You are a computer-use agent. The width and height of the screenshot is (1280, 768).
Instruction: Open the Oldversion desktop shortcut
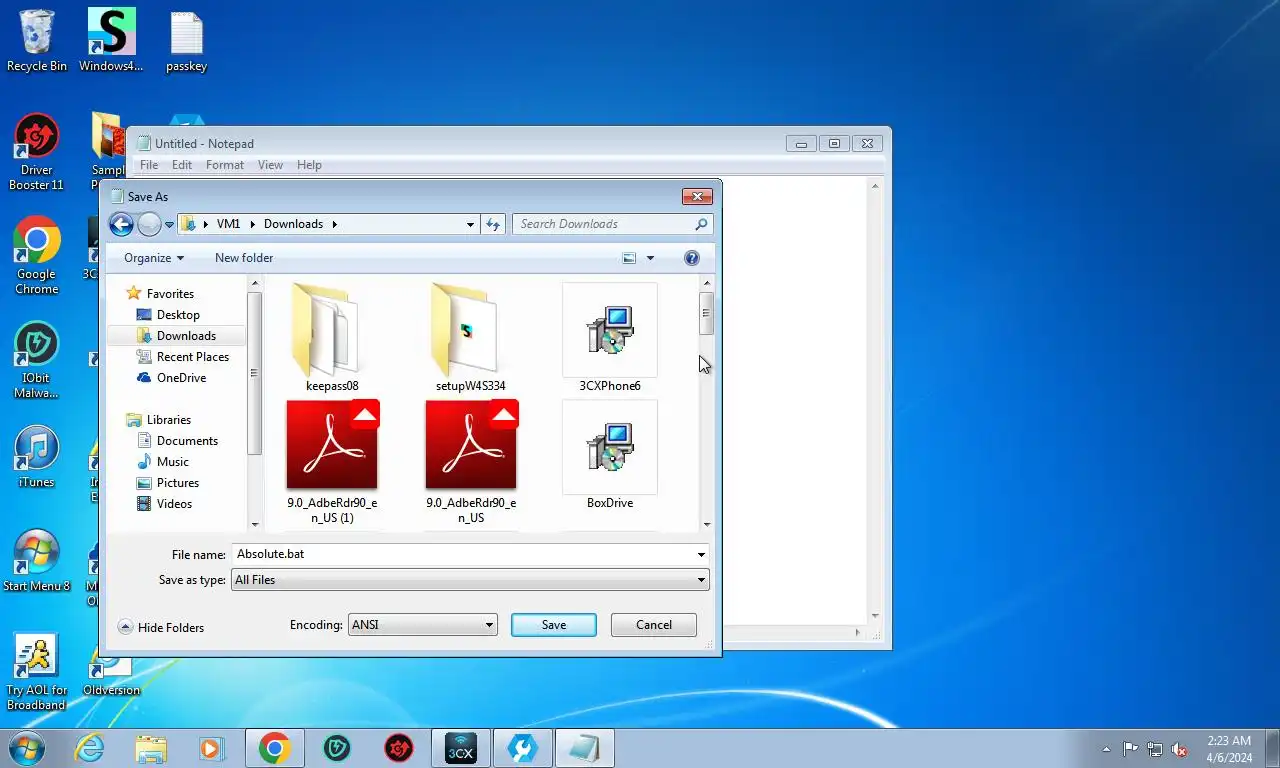[x=111, y=672]
